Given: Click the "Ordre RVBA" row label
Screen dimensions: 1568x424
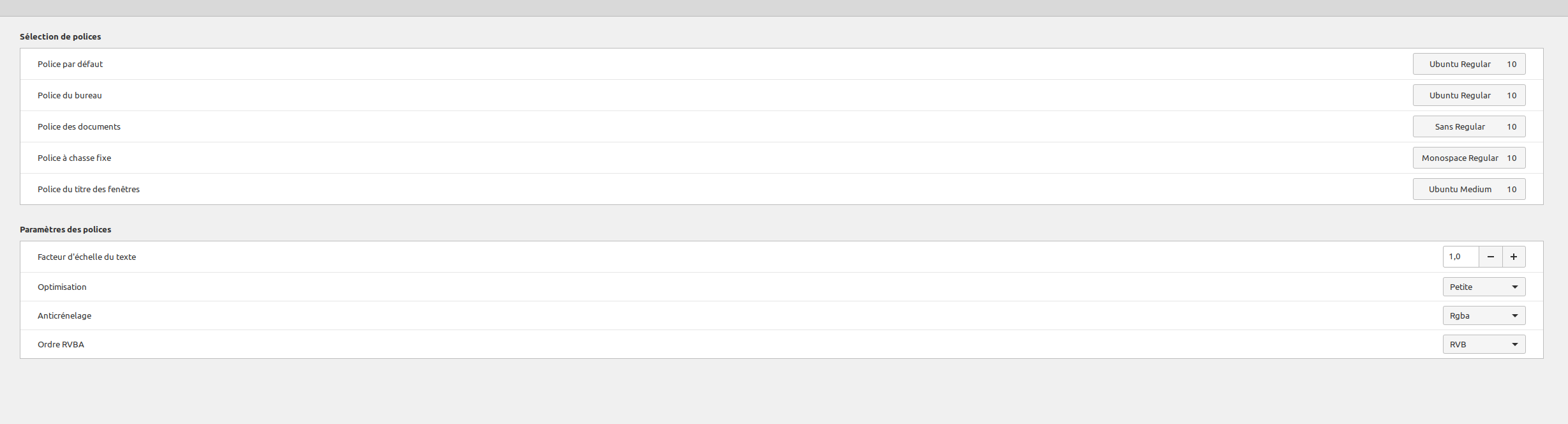Looking at the screenshot, I should point(61,344).
